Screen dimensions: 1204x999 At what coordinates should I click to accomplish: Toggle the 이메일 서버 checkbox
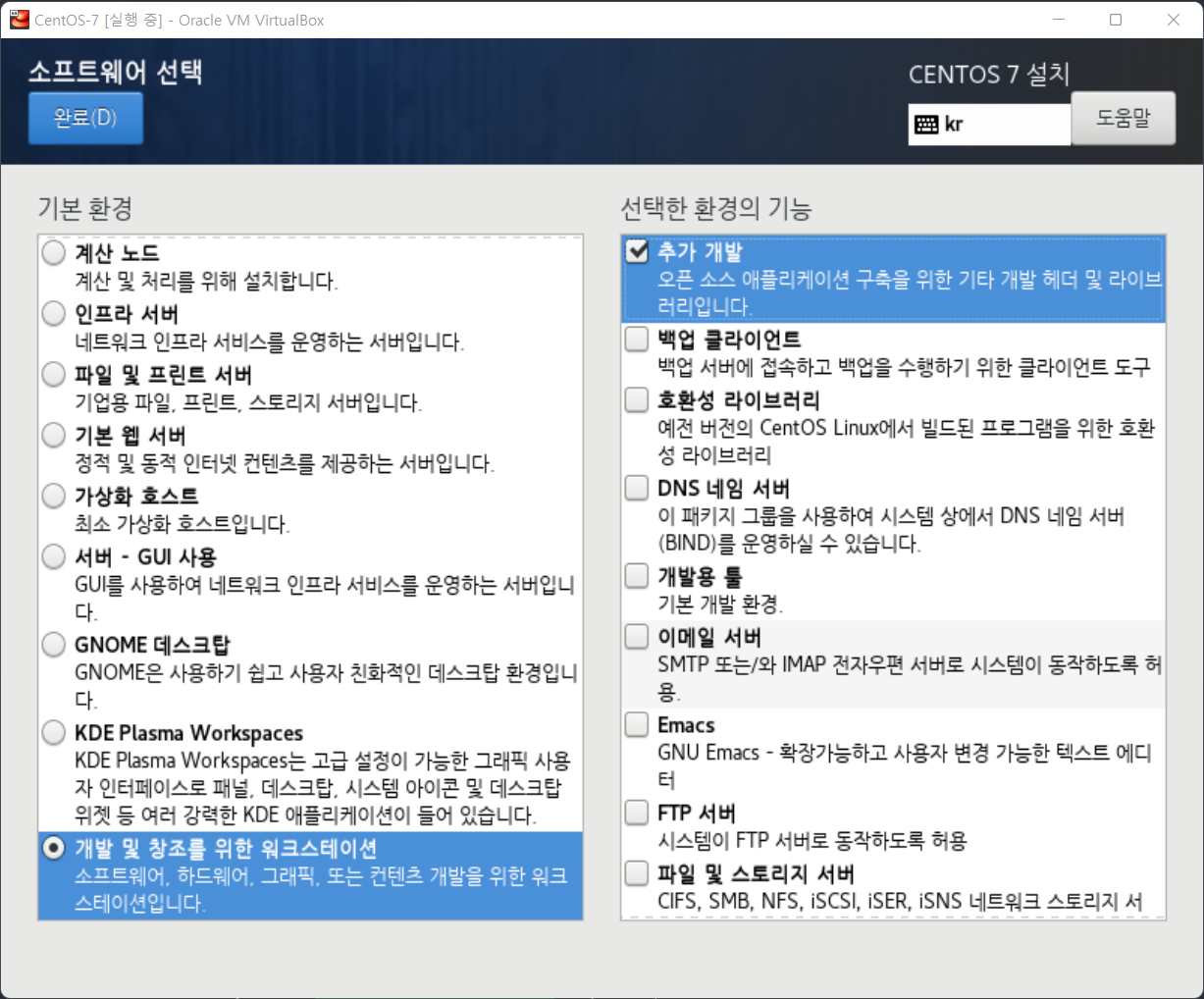[637, 637]
